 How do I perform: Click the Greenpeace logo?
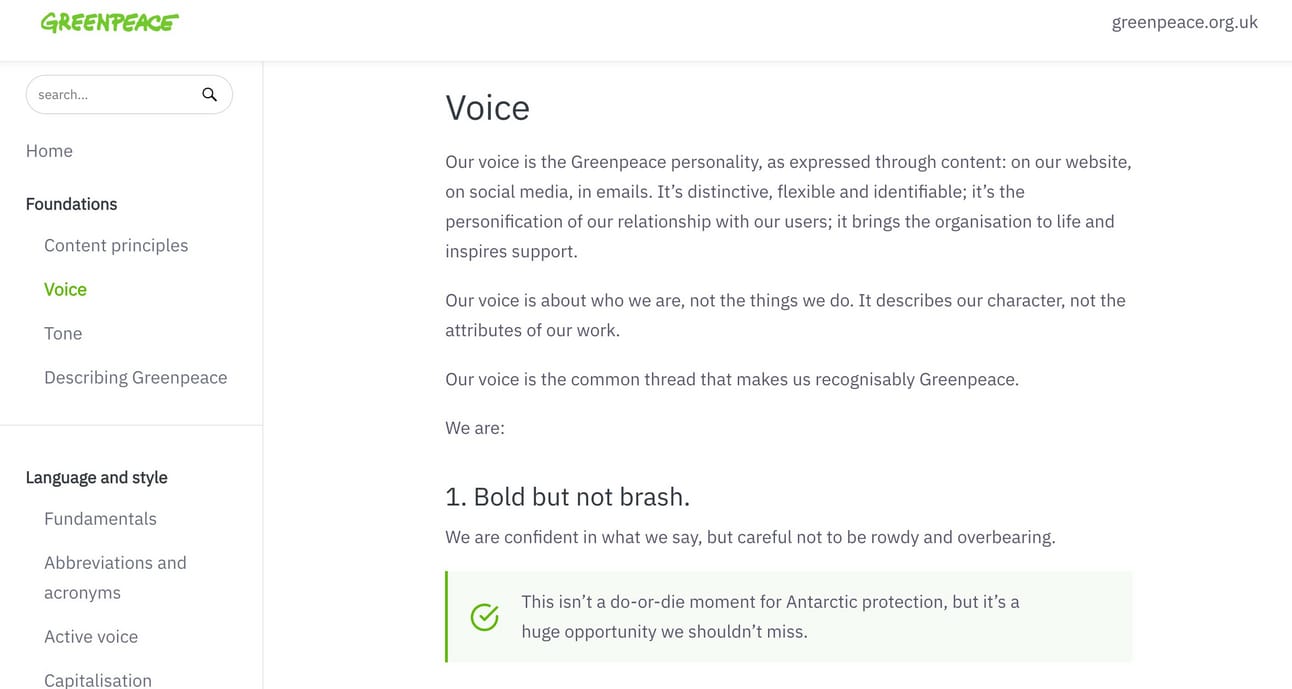coord(110,22)
